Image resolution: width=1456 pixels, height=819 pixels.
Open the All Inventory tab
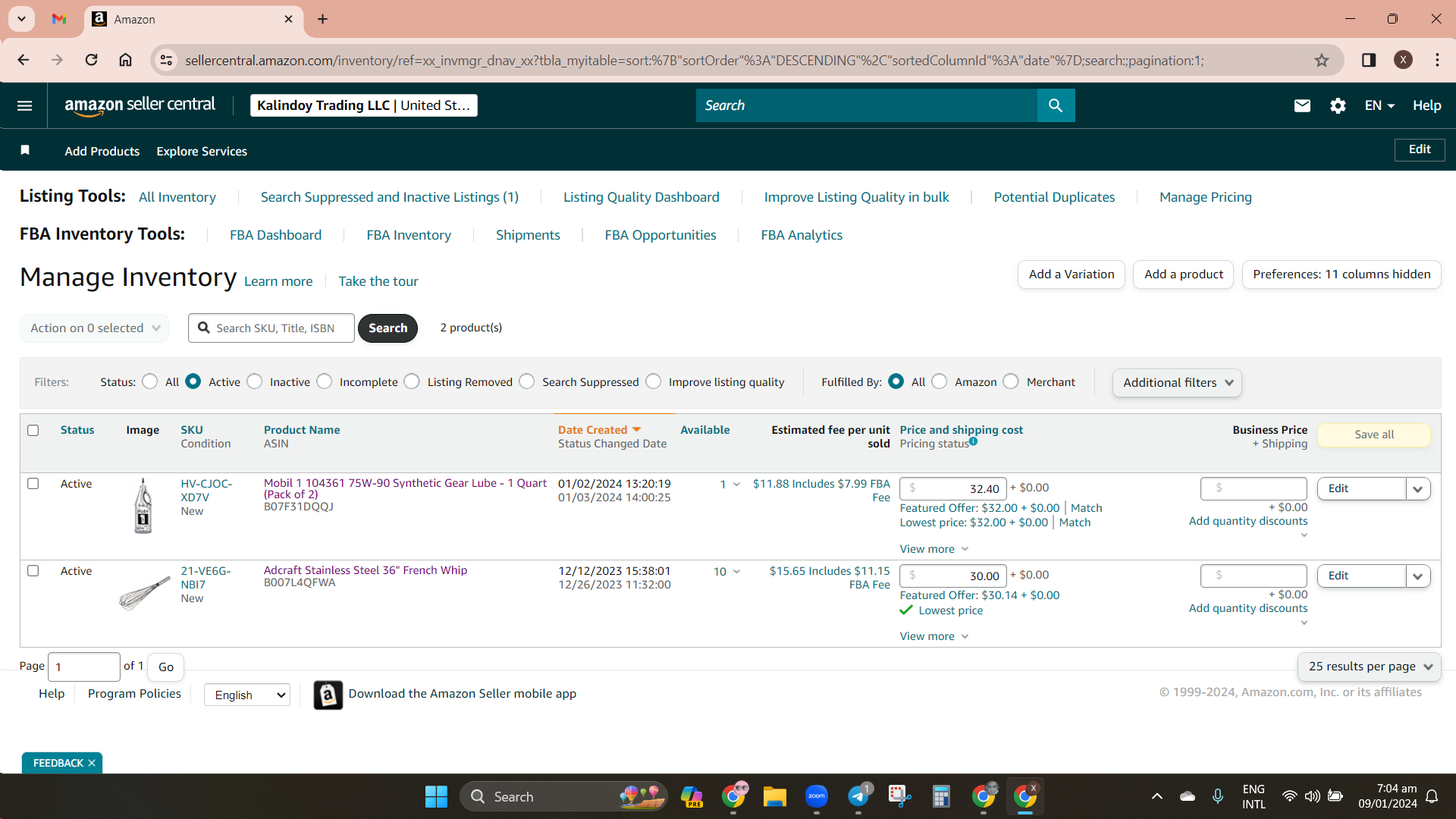(x=177, y=197)
